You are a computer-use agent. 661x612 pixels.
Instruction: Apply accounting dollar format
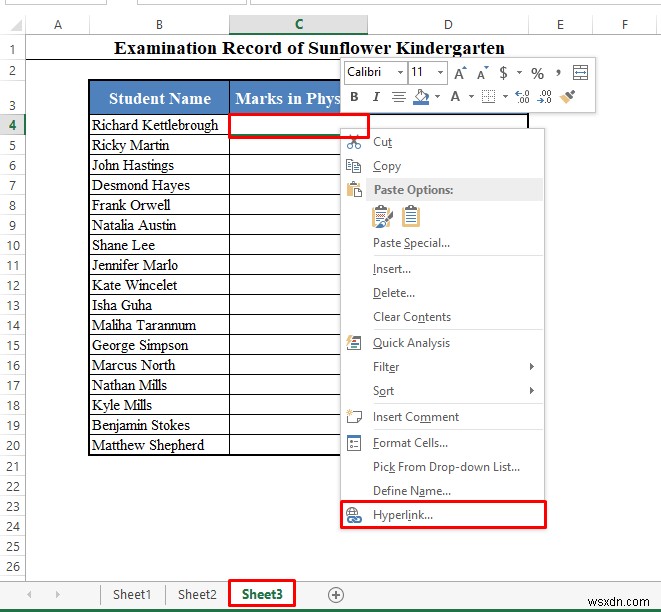(503, 73)
